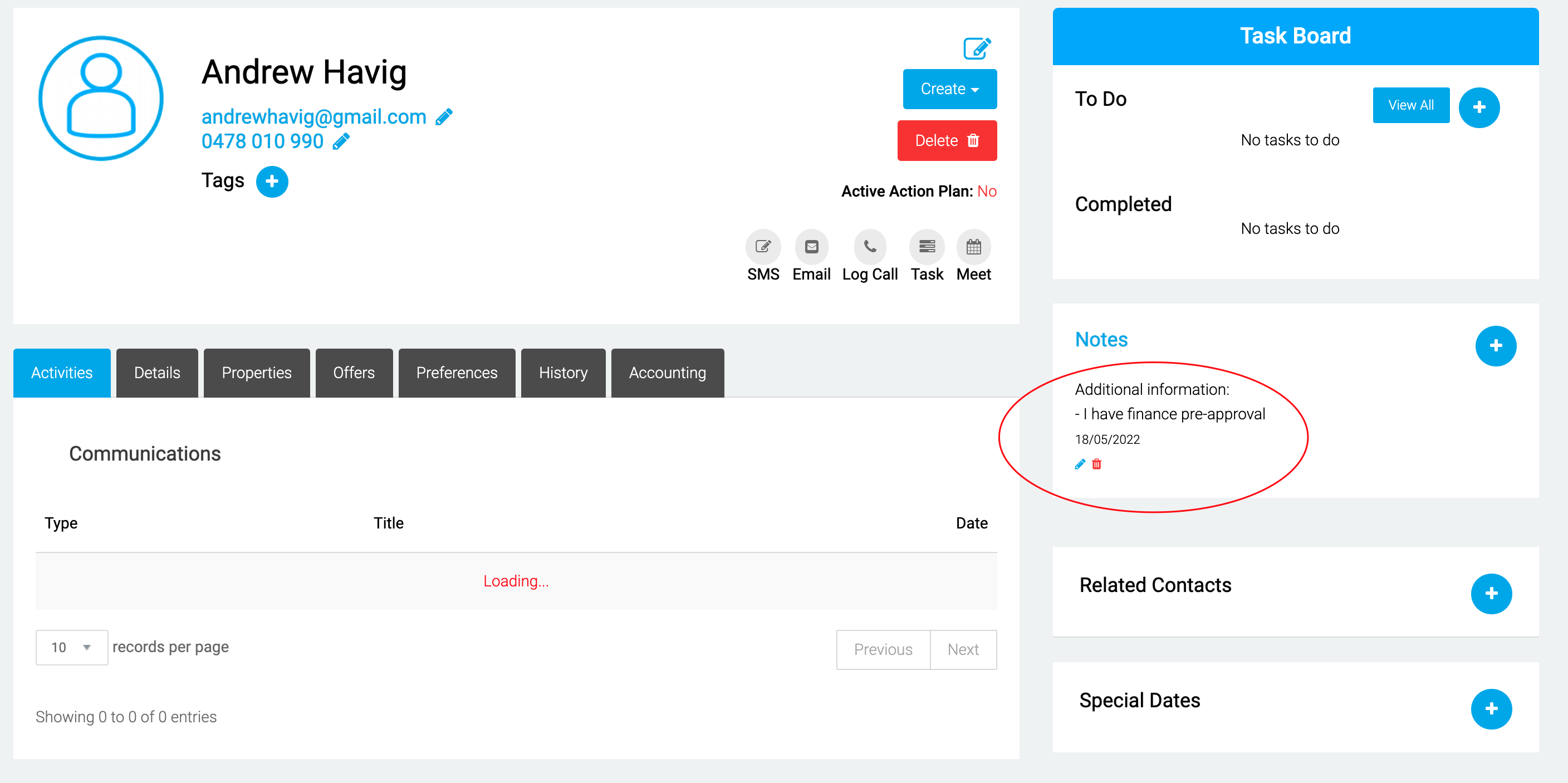The height and width of the screenshot is (783, 1568).
Task: Add a To Do task with plus
Action: [x=1478, y=107]
